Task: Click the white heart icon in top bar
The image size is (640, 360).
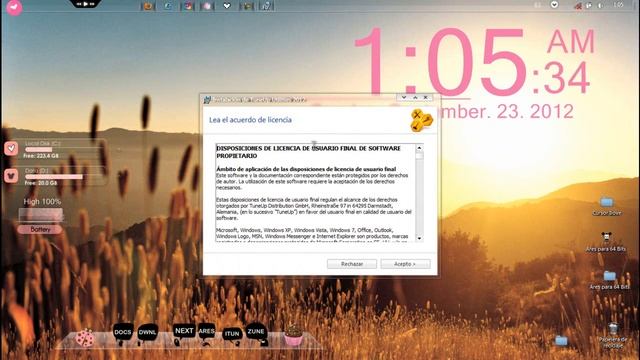Action: pos(227,6)
